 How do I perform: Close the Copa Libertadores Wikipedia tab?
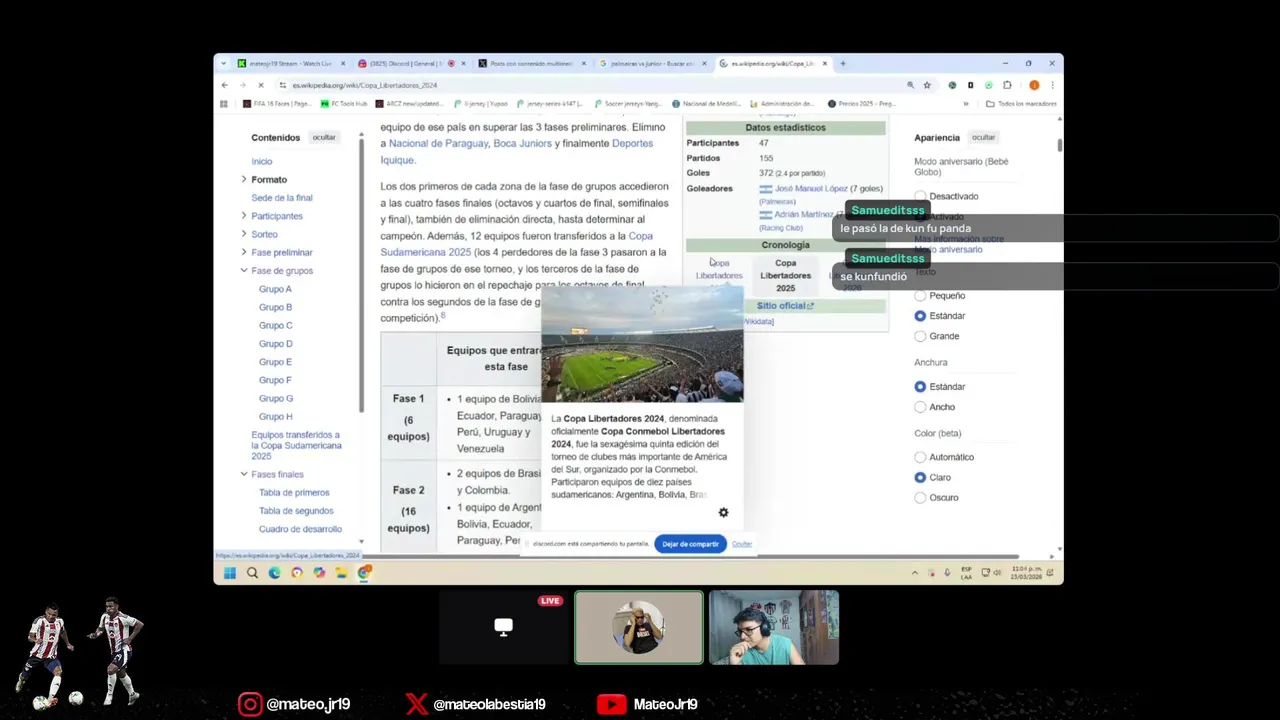[825, 63]
